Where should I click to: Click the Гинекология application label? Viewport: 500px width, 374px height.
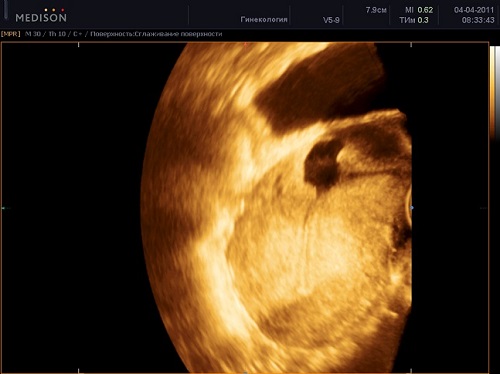264,20
